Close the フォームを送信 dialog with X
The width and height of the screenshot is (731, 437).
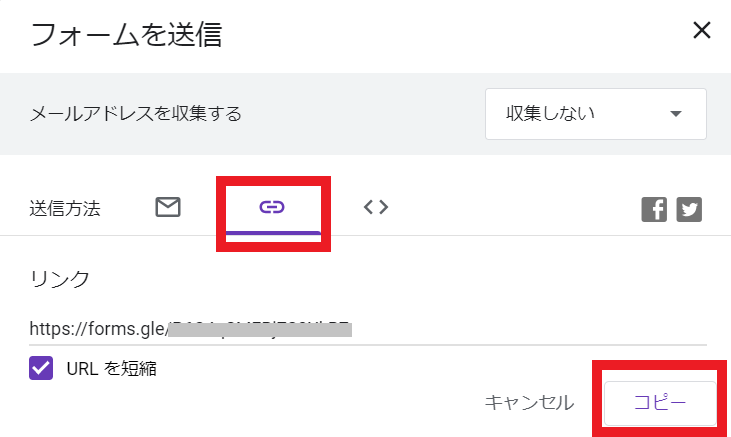click(x=702, y=30)
